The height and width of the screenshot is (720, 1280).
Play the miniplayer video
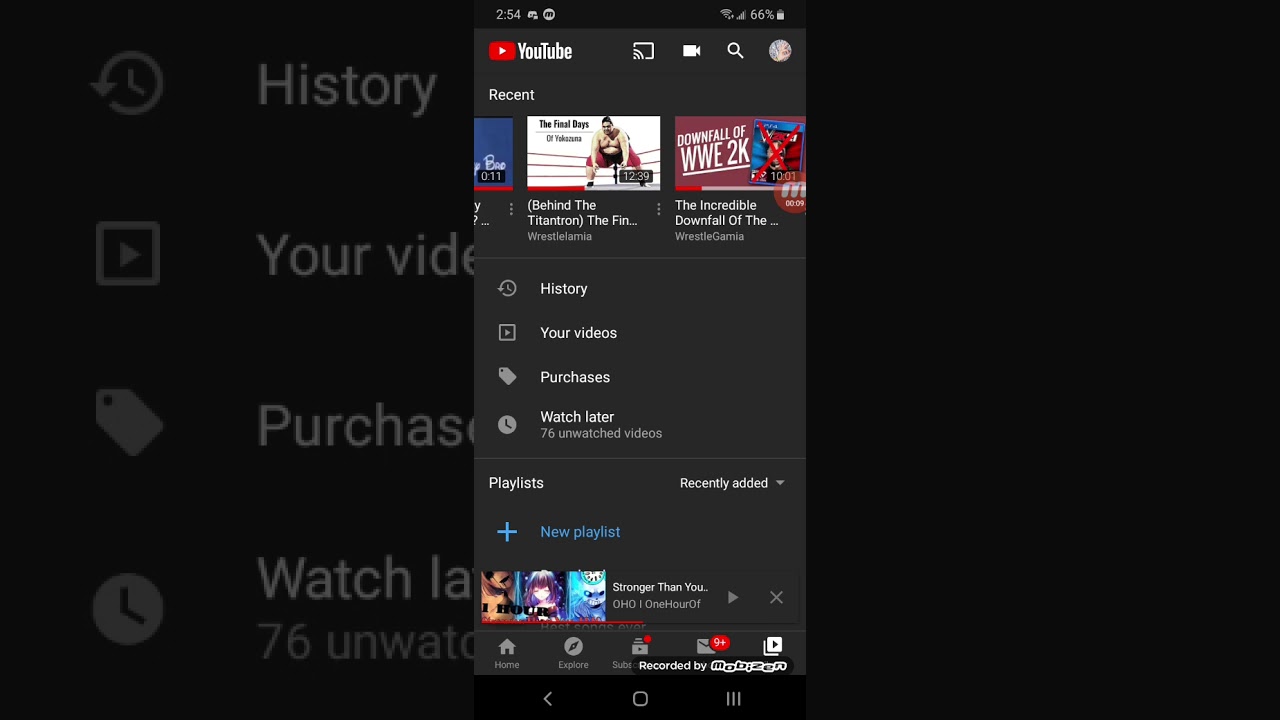(x=733, y=597)
